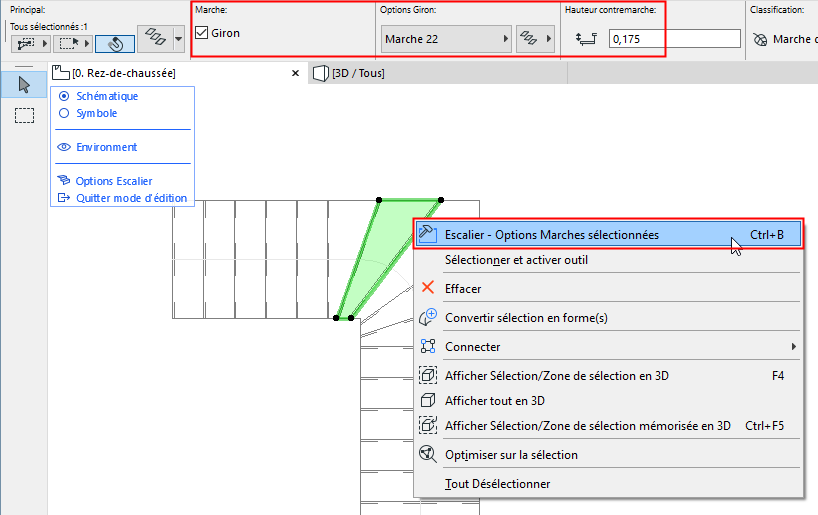Click the red X delete icon

pyautogui.click(x=428, y=288)
